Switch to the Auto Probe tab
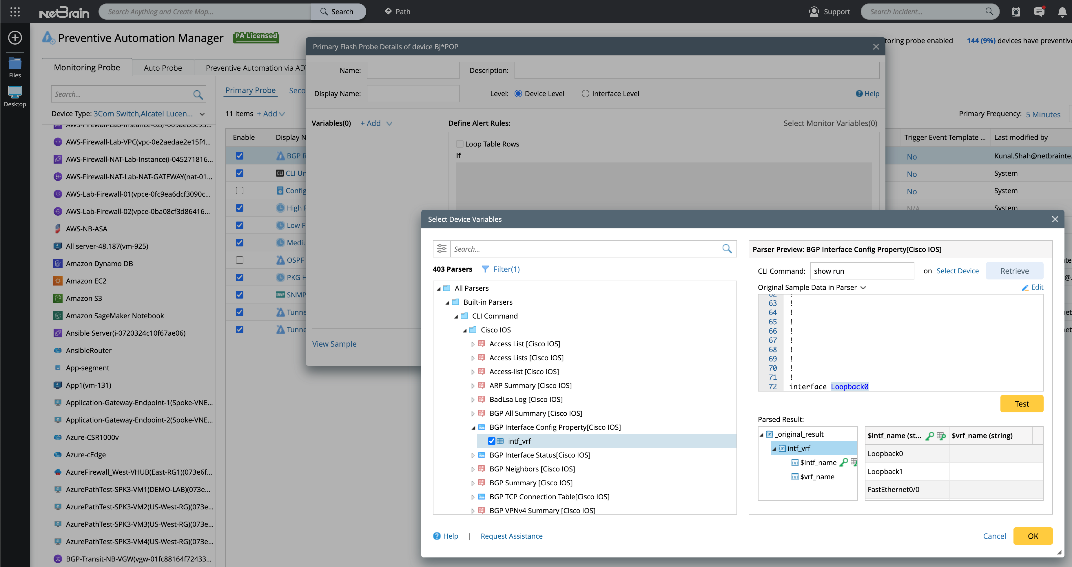1072x567 pixels. (x=163, y=68)
